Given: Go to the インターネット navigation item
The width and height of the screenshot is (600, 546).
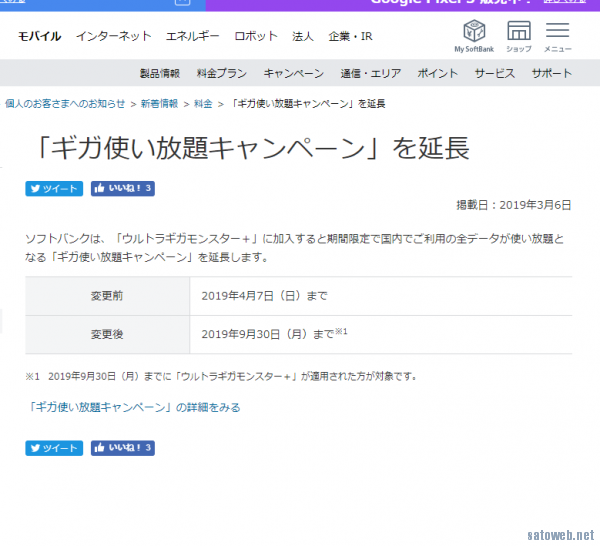Looking at the screenshot, I should 113,36.
